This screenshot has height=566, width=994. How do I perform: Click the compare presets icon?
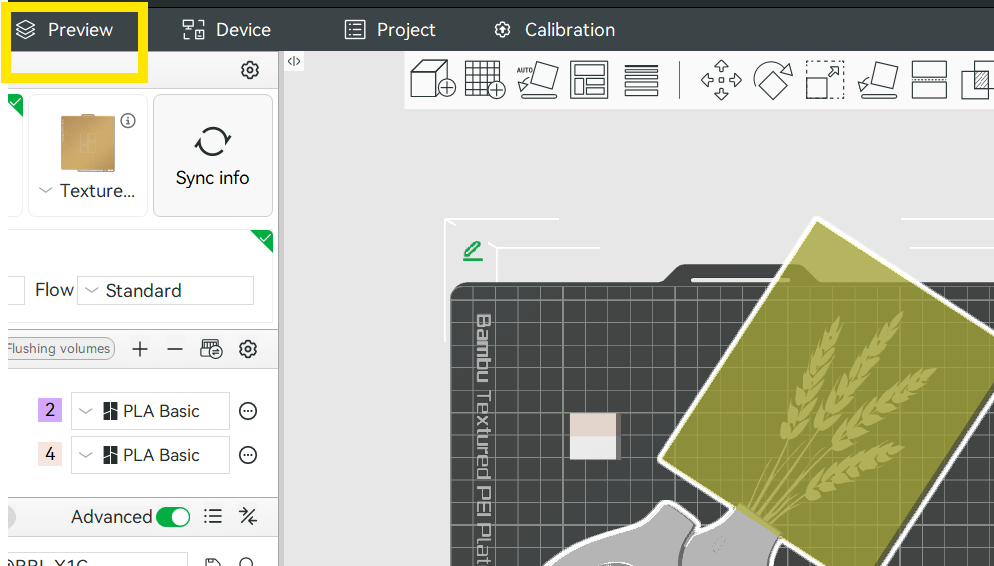(248, 517)
